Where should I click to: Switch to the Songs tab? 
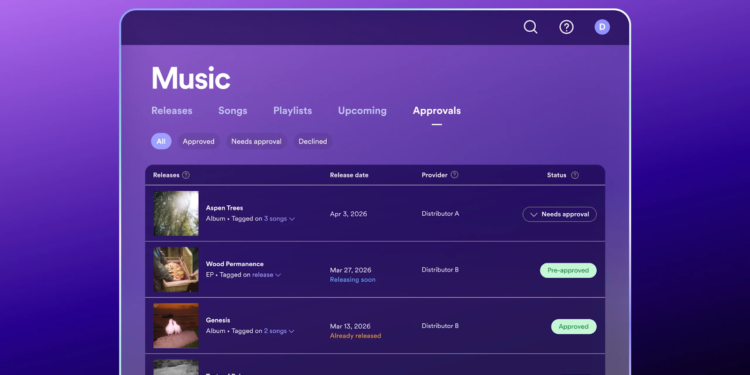233,110
